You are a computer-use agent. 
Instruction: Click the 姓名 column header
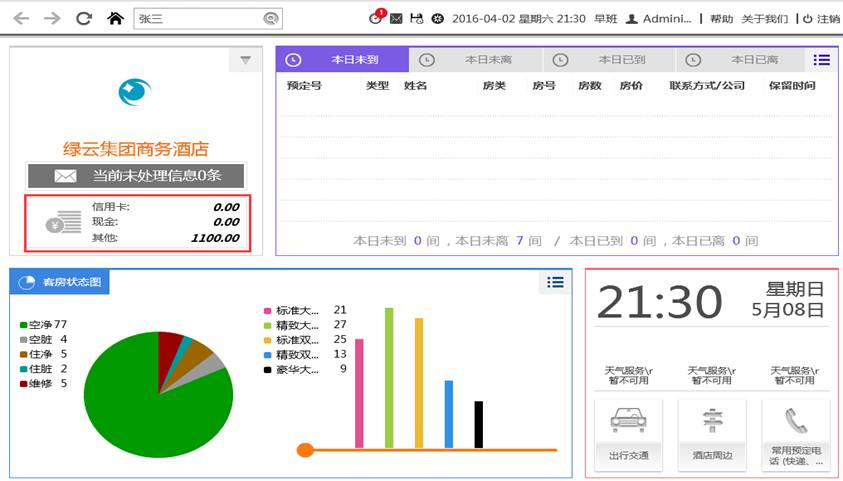point(416,85)
